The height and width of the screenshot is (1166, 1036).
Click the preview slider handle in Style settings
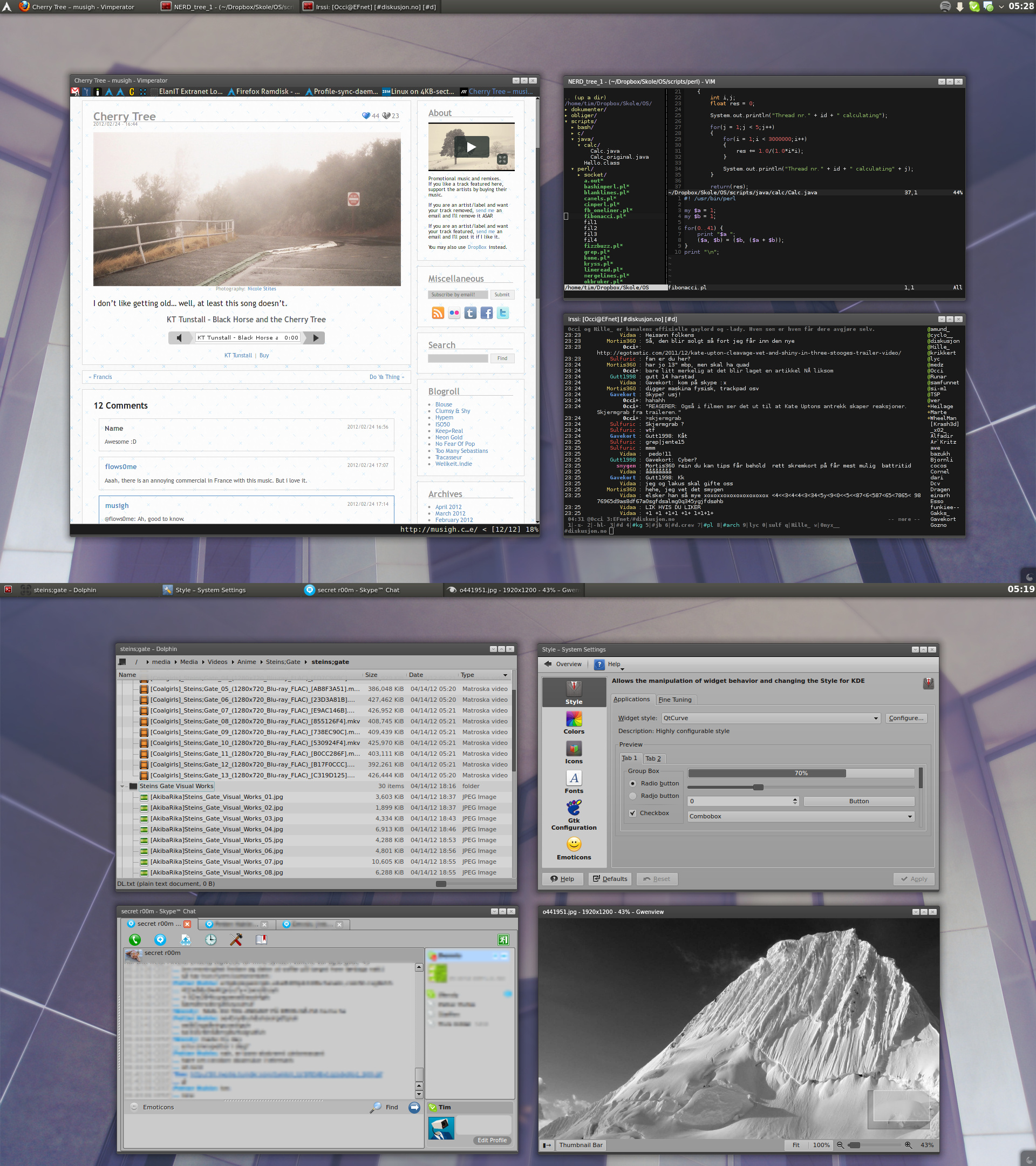click(758, 787)
